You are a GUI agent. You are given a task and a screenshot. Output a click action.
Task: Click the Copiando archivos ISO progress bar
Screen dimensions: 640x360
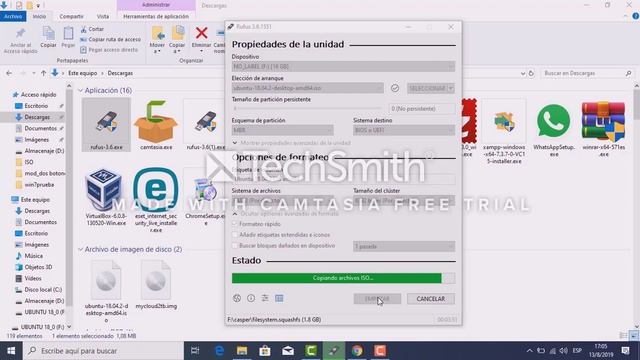[x=343, y=278]
